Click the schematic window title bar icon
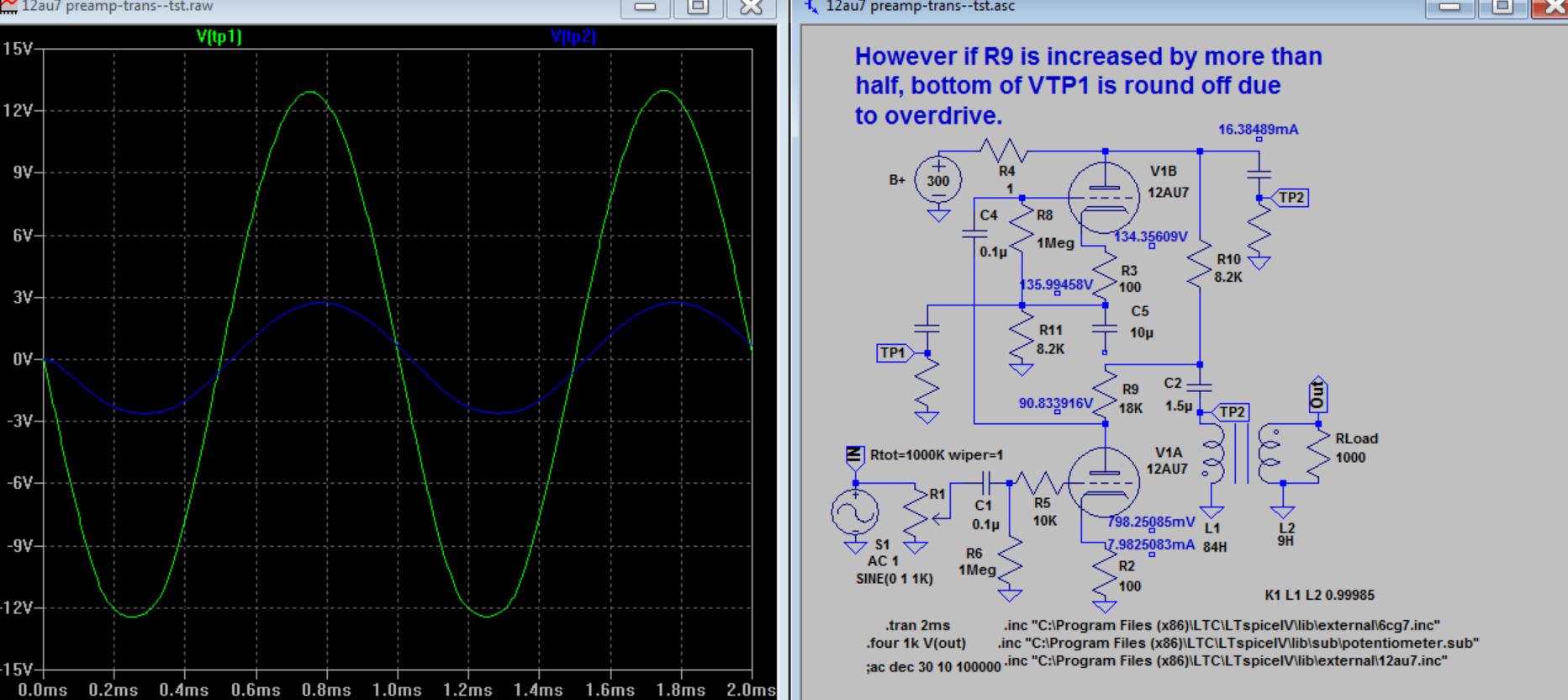Viewport: 1568px width, 700px height. (x=810, y=7)
